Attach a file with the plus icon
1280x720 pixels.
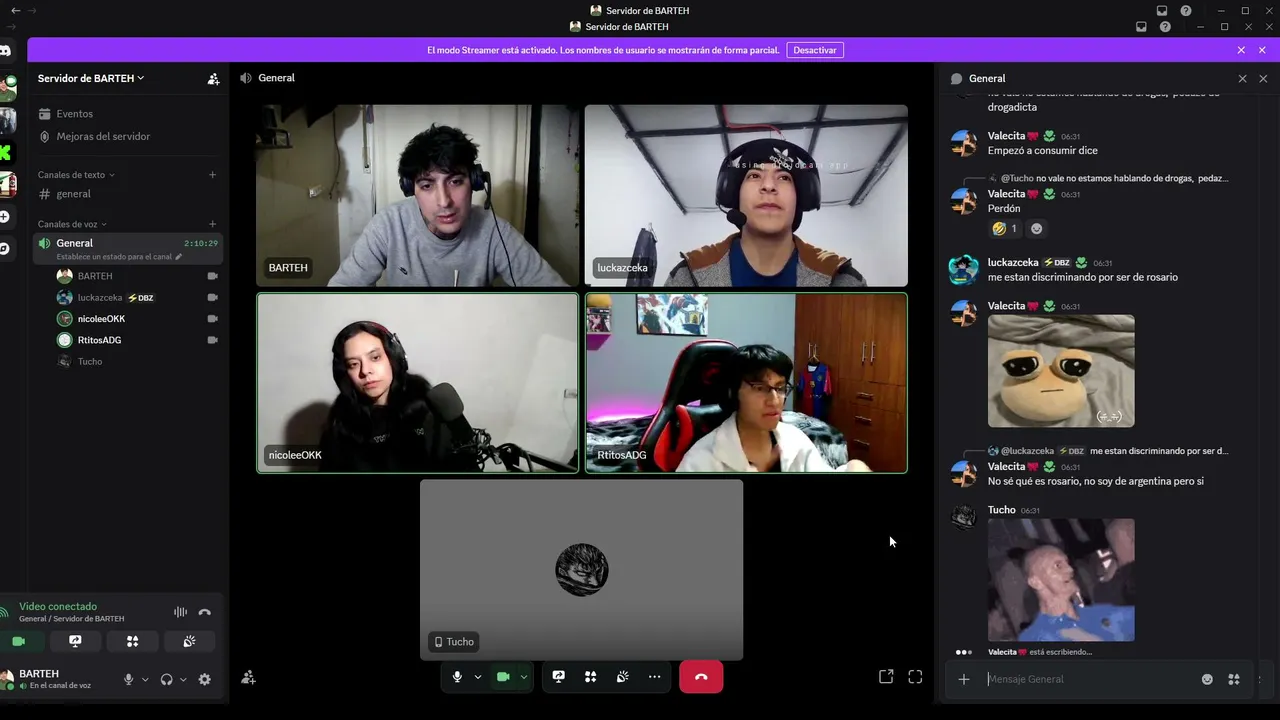coord(964,679)
